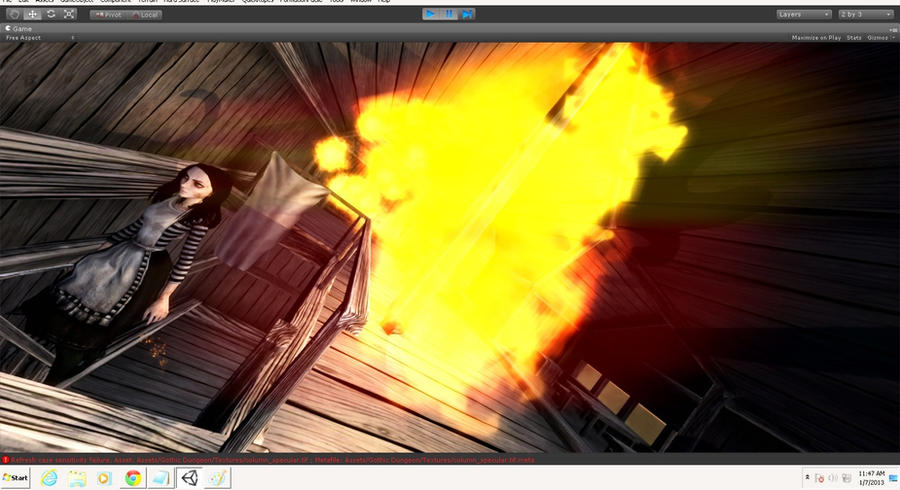The image size is (900, 490).
Task: Click the Show Desktop button
Action: pos(894,478)
